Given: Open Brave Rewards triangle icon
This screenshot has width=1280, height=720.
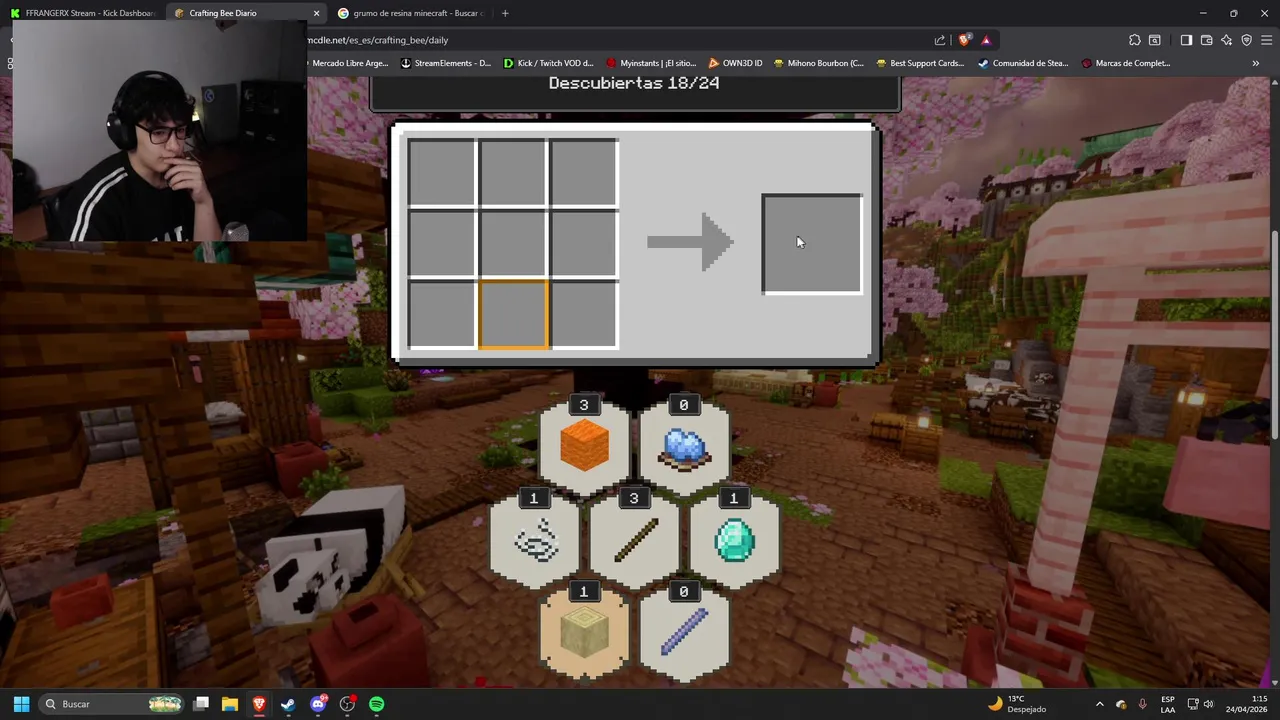Looking at the screenshot, I should (x=986, y=40).
